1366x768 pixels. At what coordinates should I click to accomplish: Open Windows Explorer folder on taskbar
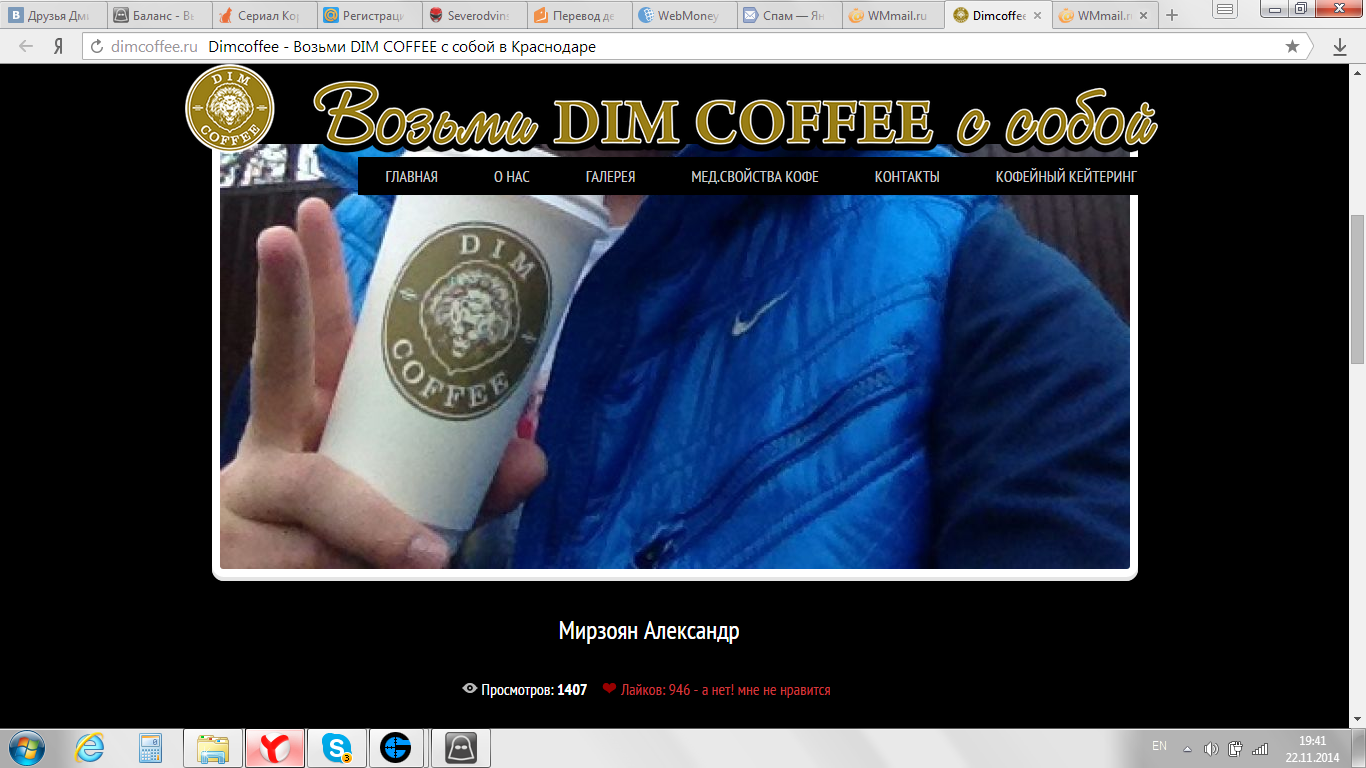pos(213,747)
